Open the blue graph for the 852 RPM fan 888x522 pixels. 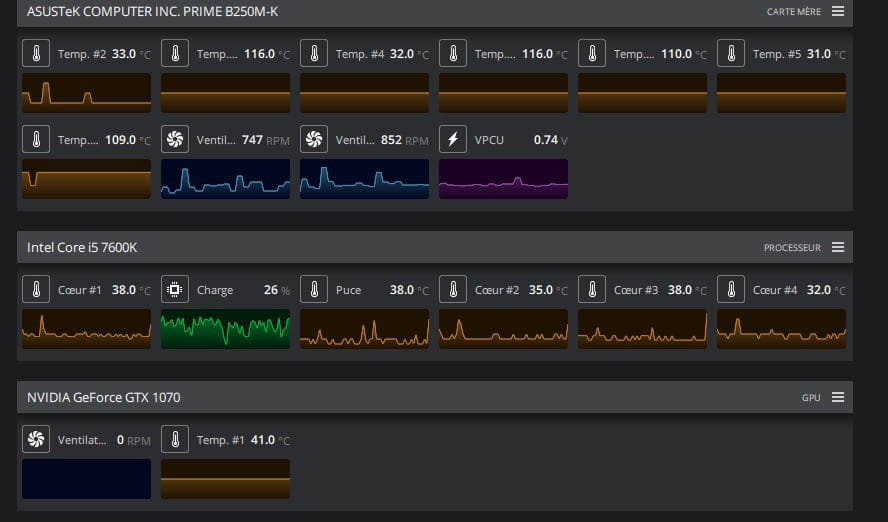pyautogui.click(x=365, y=179)
